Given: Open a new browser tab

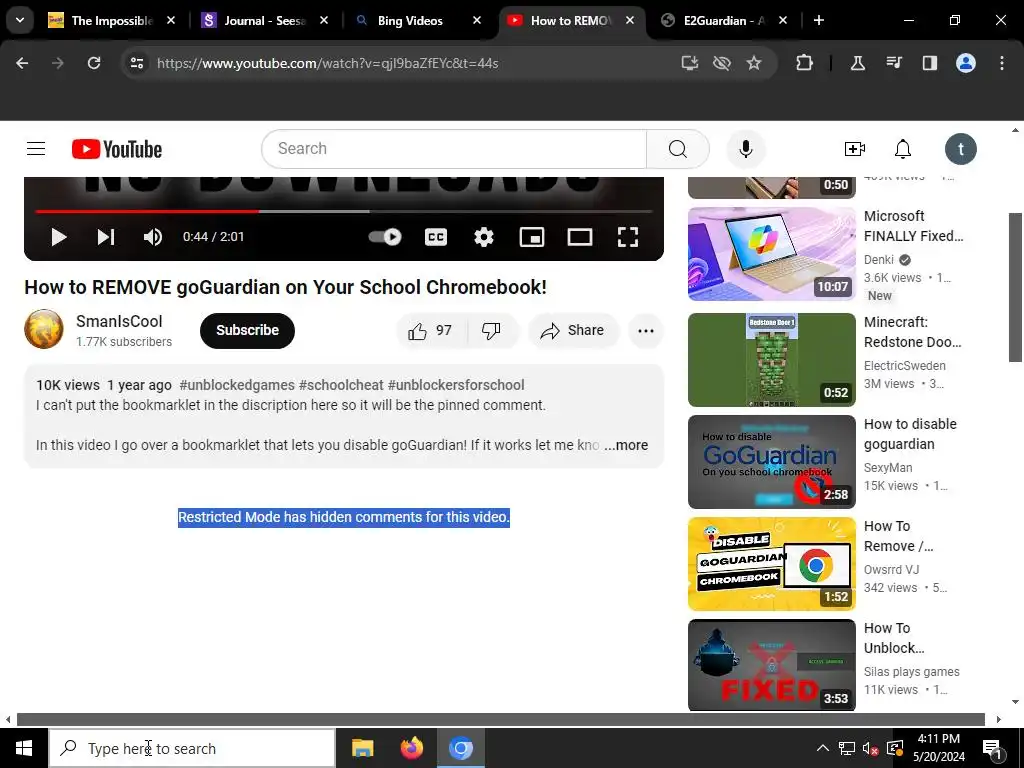Looking at the screenshot, I should click(818, 20).
